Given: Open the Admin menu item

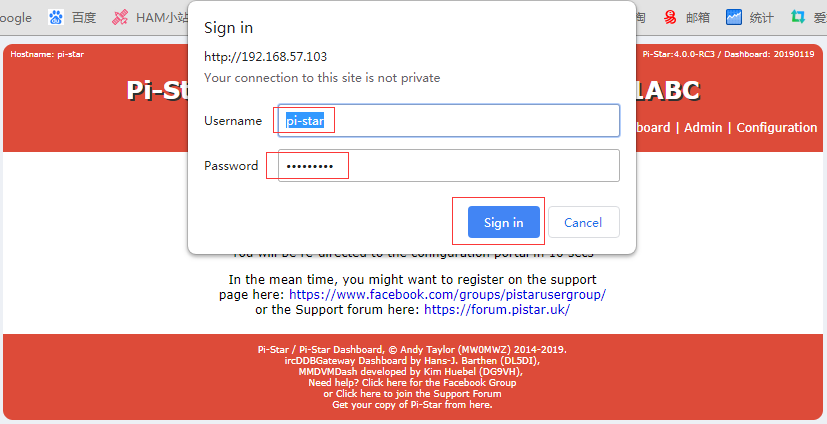Looking at the screenshot, I should [703, 128].
